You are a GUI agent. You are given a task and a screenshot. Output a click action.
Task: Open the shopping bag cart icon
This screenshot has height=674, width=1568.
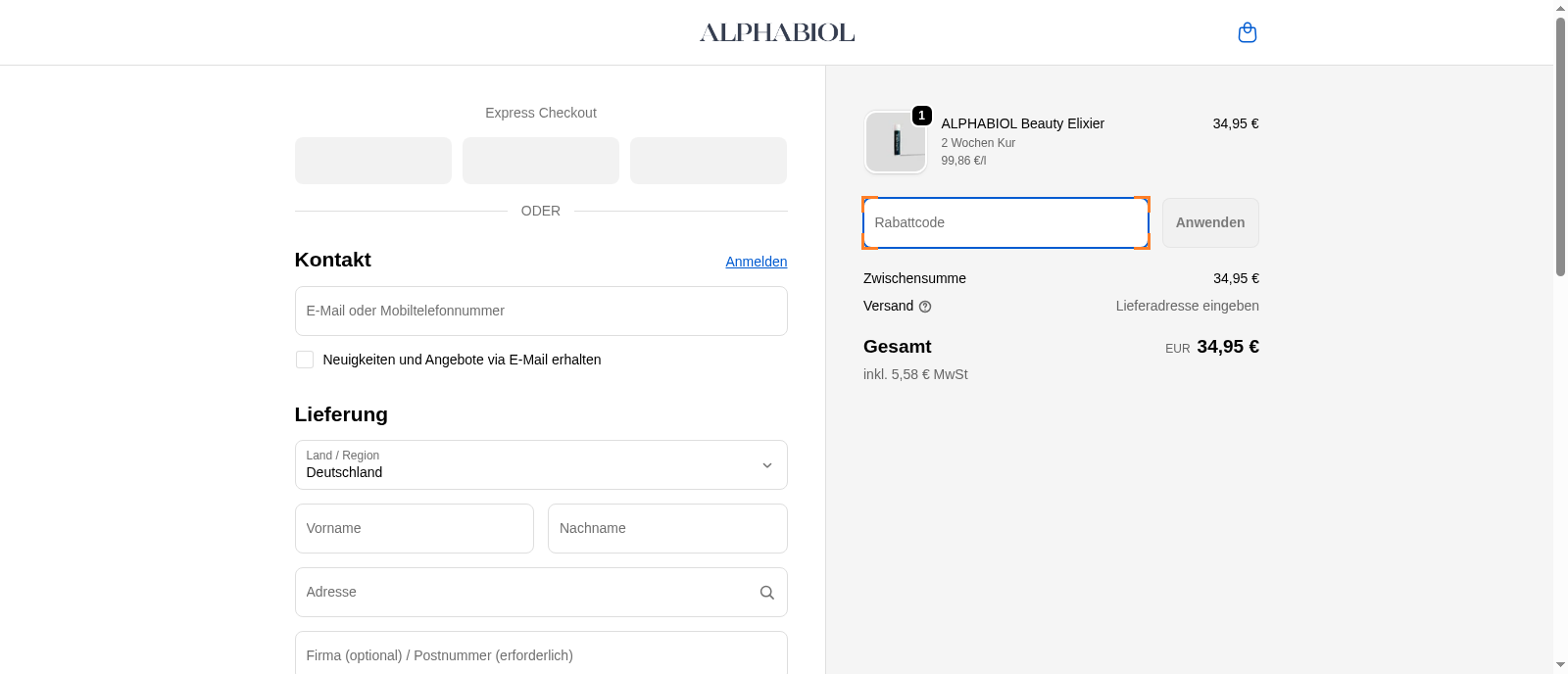point(1247,32)
